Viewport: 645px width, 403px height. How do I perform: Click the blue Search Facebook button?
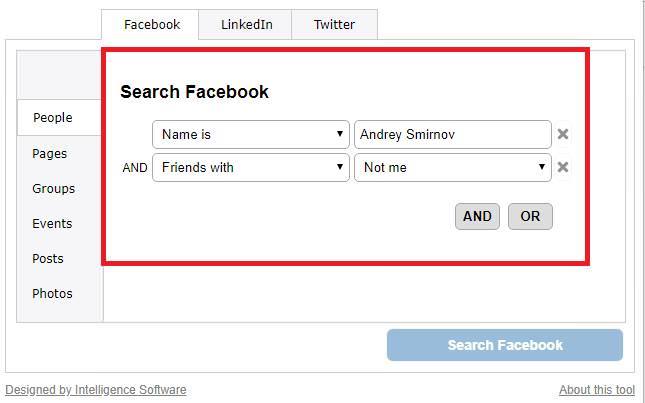point(505,345)
